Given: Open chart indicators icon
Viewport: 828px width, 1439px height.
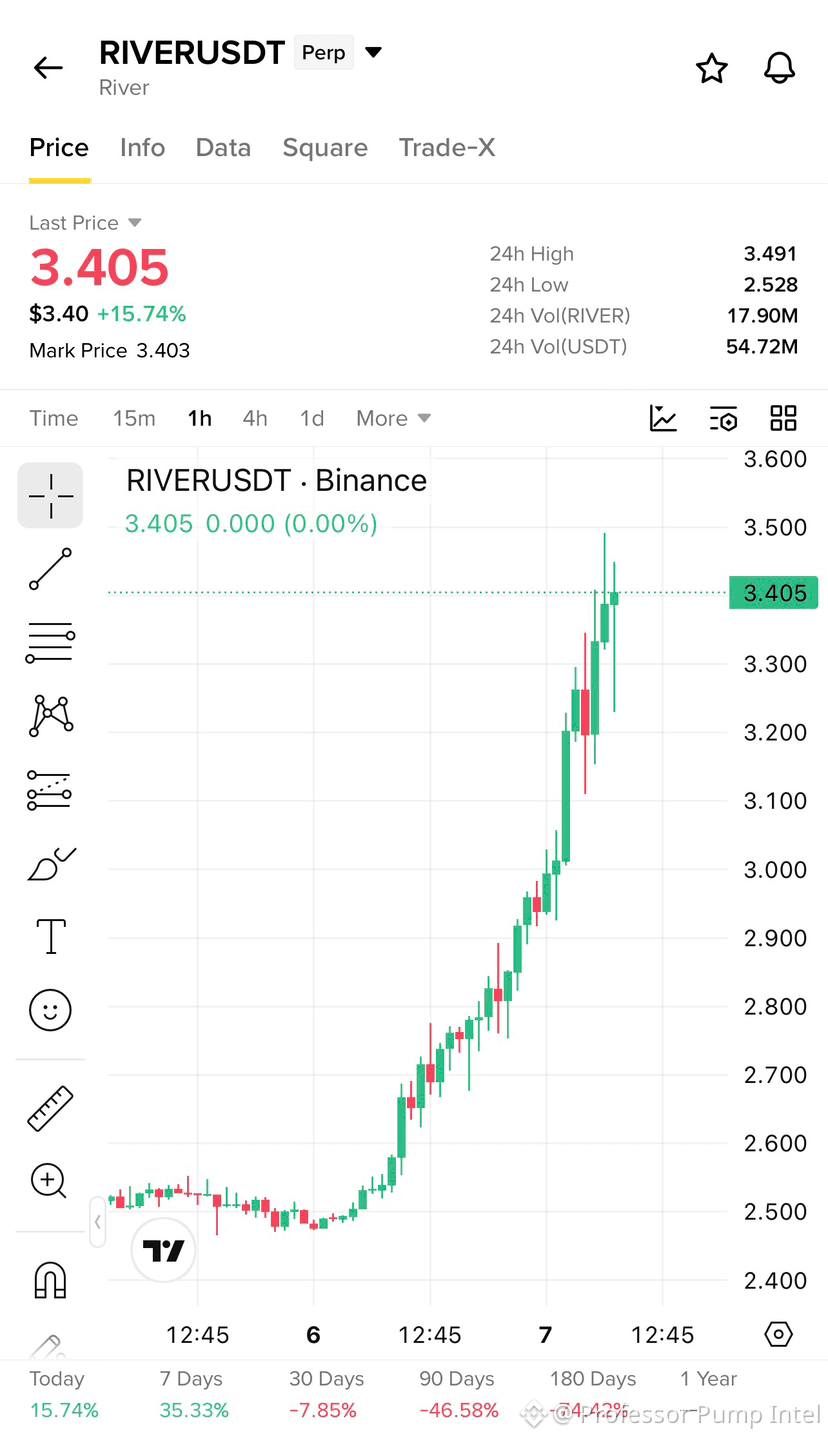Looking at the screenshot, I should click(663, 418).
